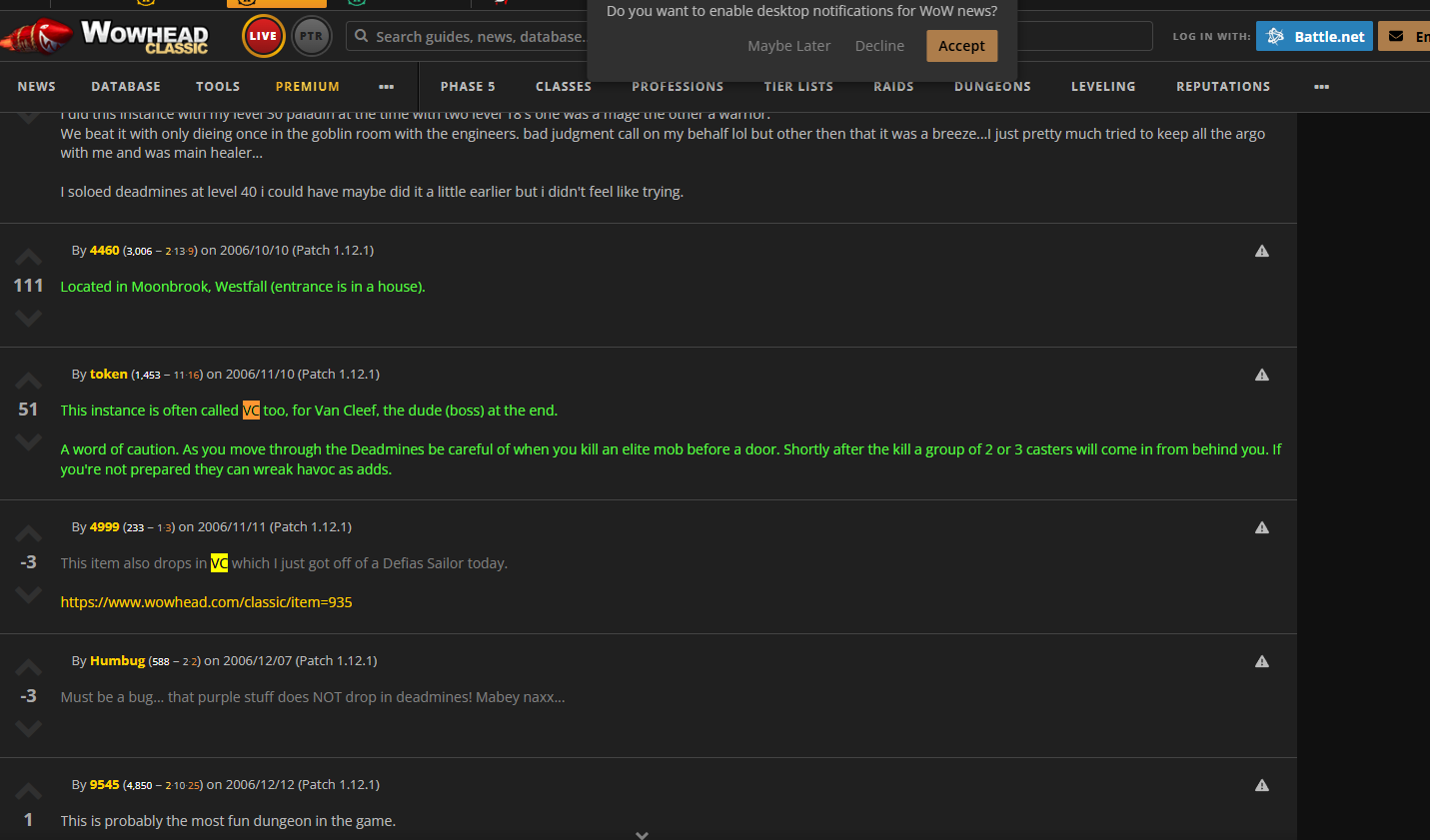Click "on 2006/10/10 (Patch 1.12.1)" date text
Screen dimensions: 1430x840
(287, 251)
